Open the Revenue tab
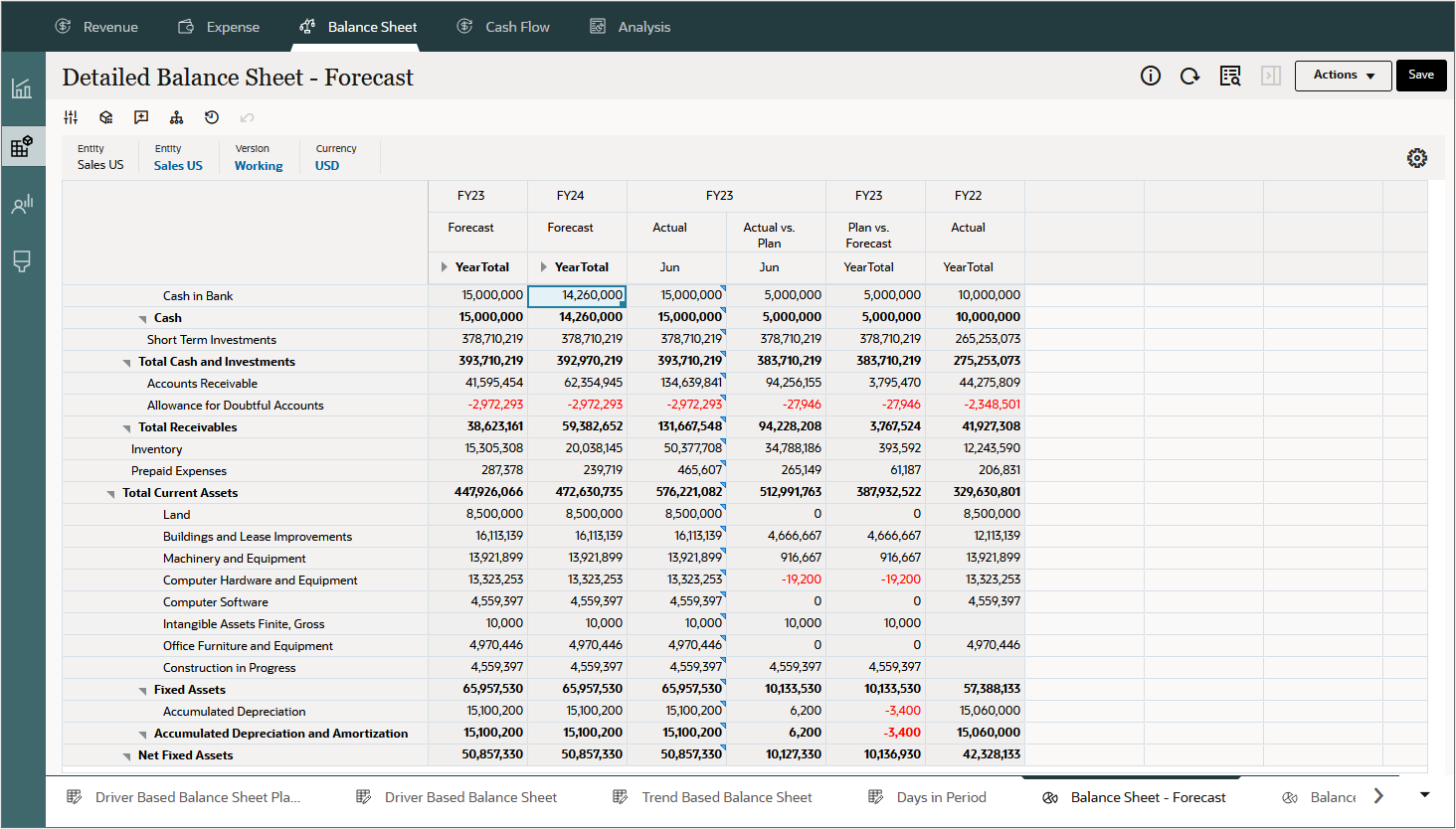 [x=96, y=27]
